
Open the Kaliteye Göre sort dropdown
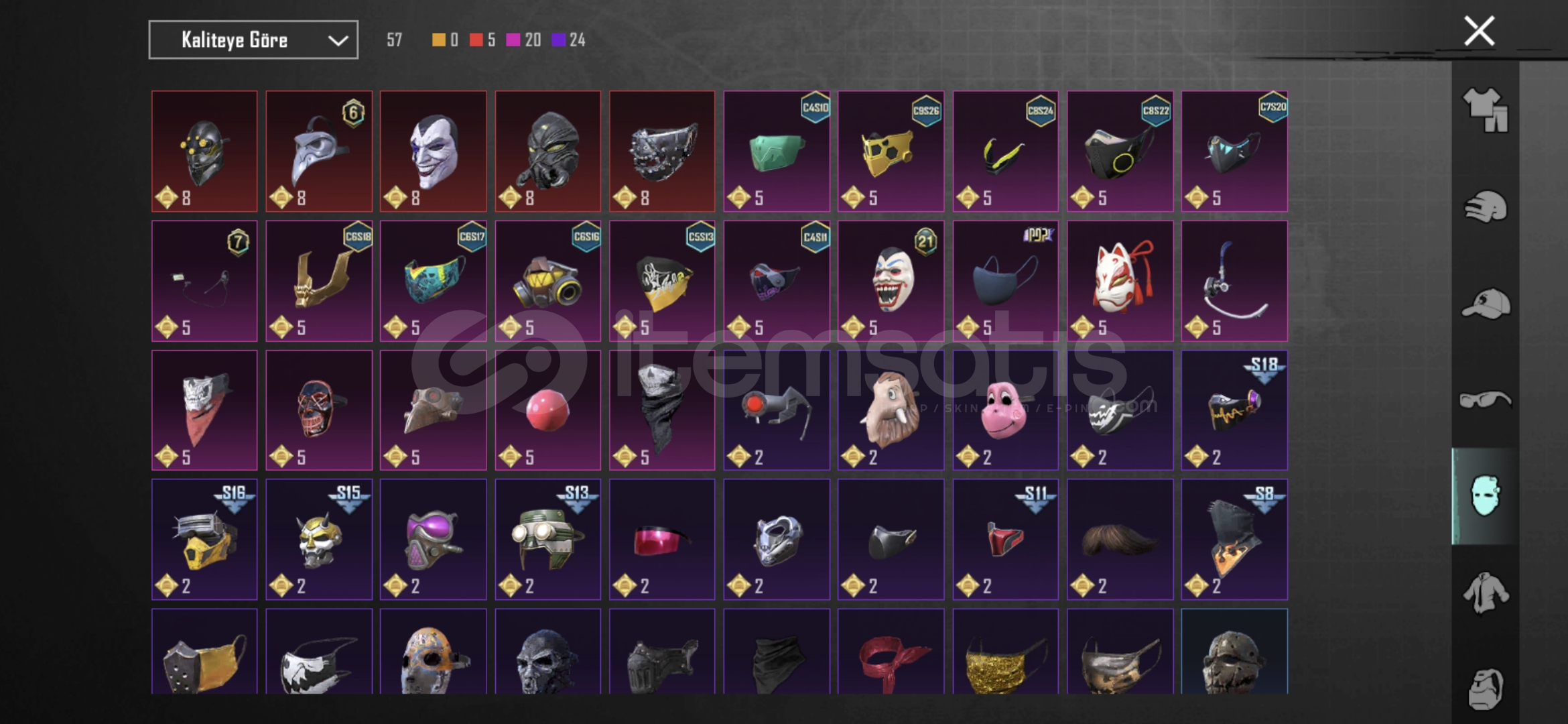click(x=253, y=40)
